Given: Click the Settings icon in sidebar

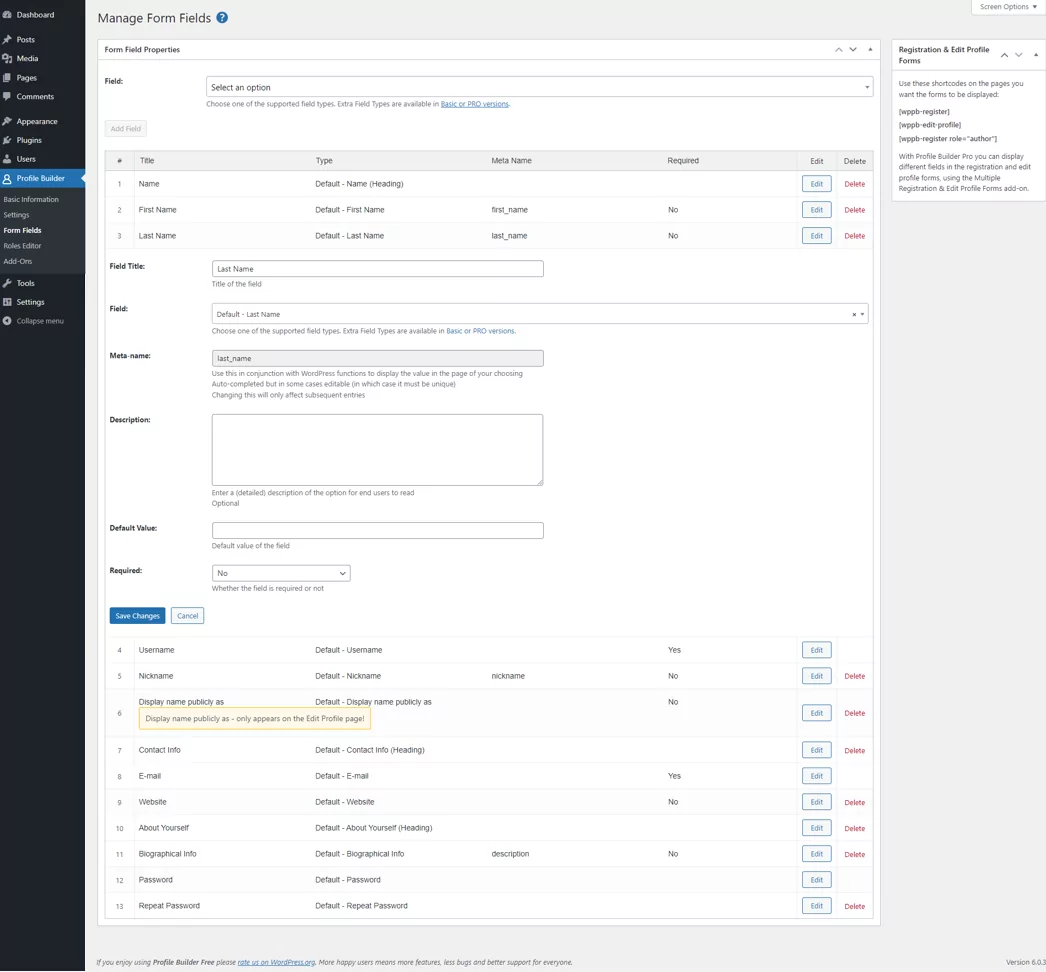Looking at the screenshot, I should pyautogui.click(x=7, y=302).
